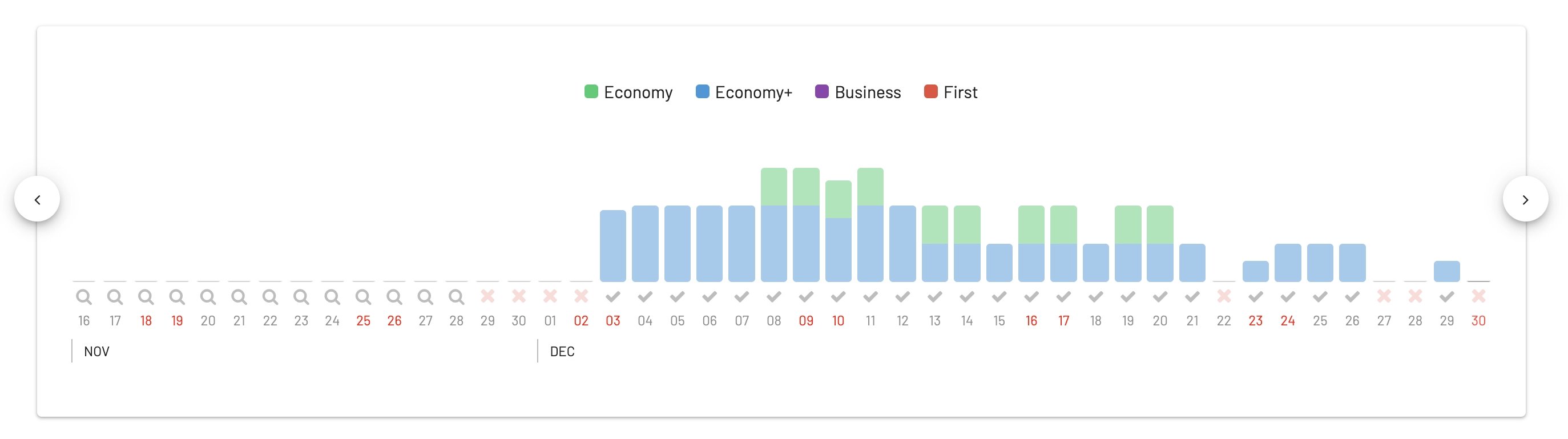Toggle the Business legend series
The height and width of the screenshot is (439, 1568).
[858, 92]
